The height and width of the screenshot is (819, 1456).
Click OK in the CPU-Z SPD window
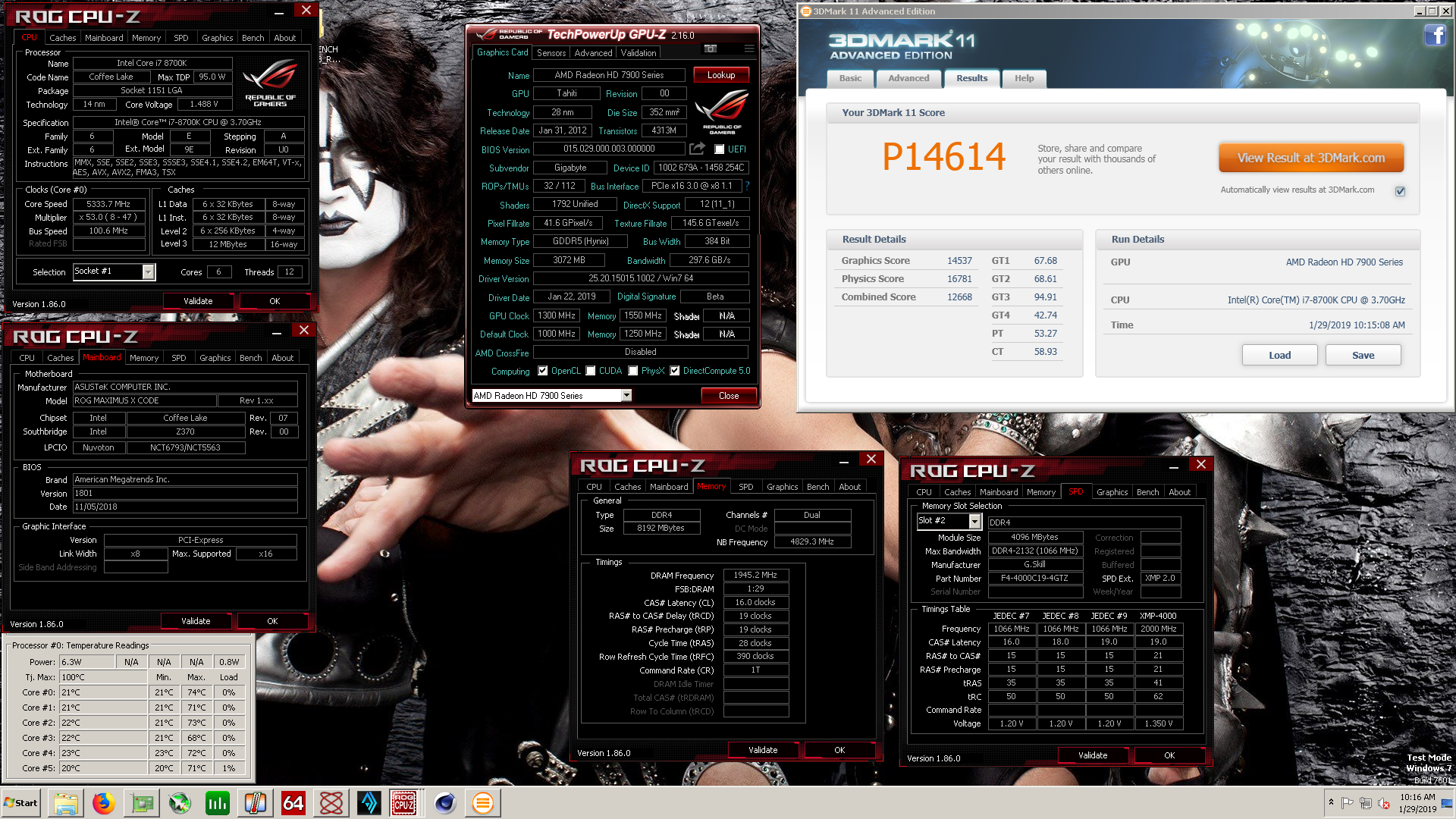point(1169,755)
